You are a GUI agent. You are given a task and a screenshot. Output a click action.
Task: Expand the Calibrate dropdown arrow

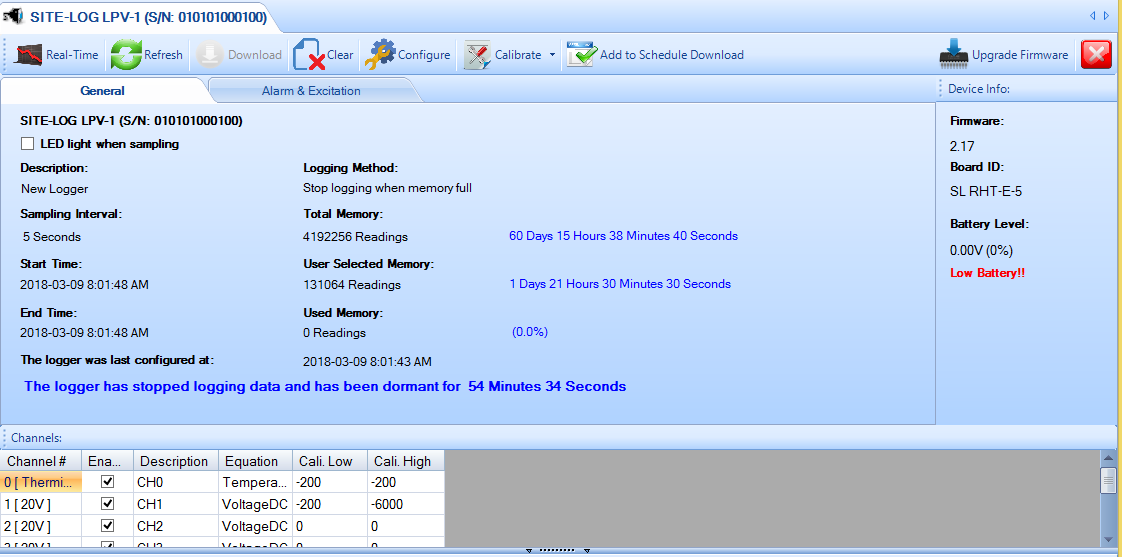(x=552, y=55)
